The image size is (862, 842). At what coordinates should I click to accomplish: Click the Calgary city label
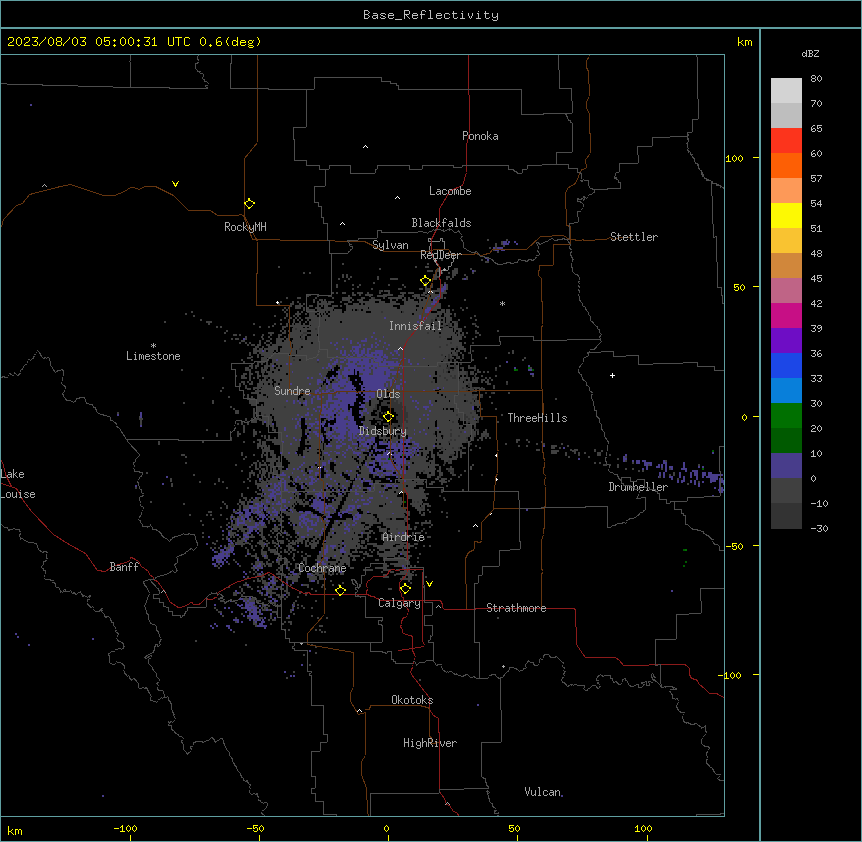pyautogui.click(x=399, y=603)
